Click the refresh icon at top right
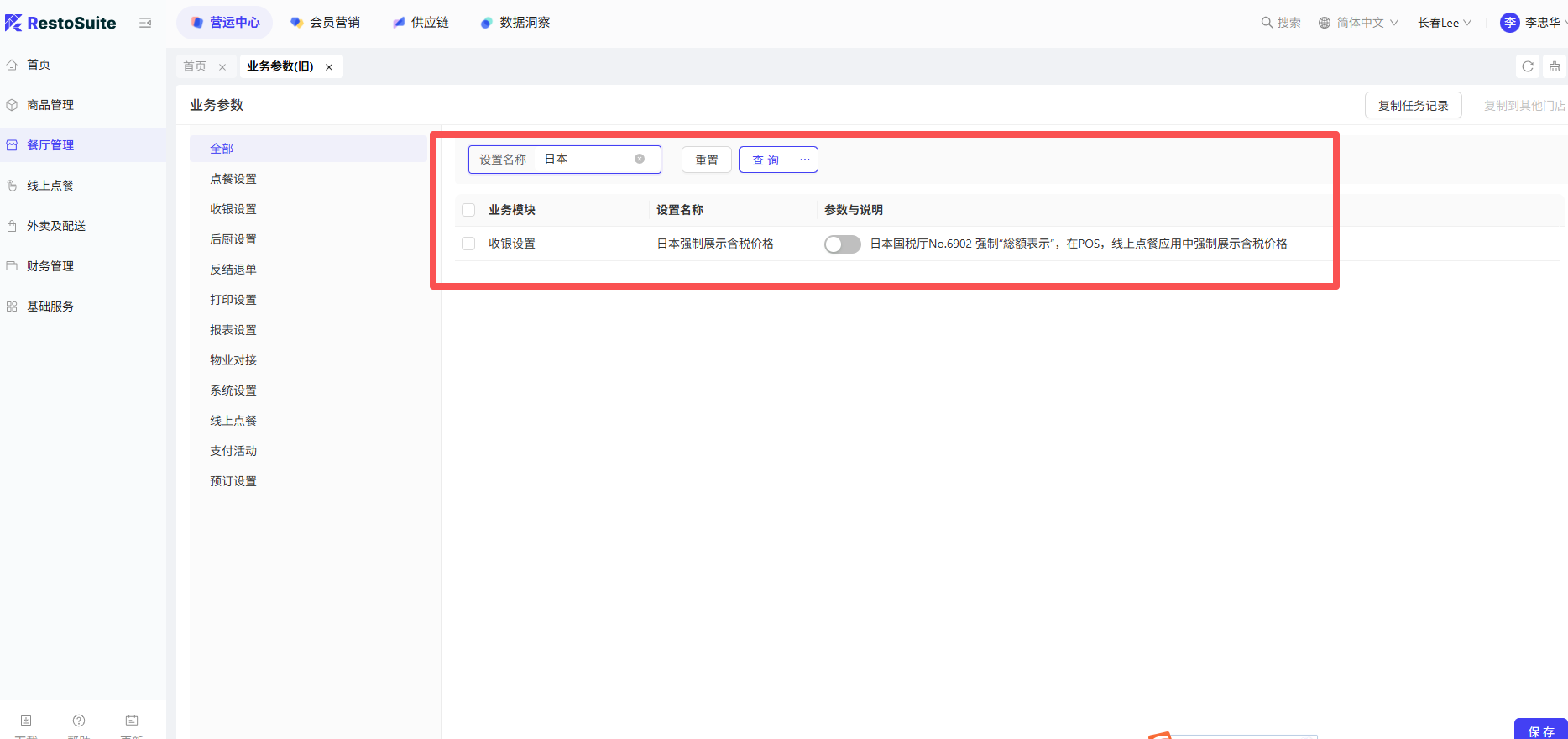 tap(1528, 66)
